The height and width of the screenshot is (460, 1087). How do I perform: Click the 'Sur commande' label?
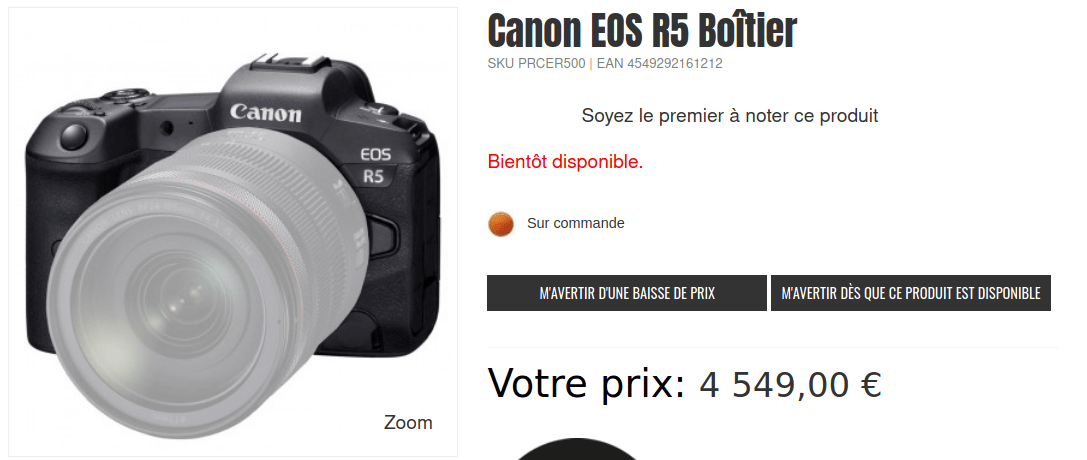tap(575, 223)
